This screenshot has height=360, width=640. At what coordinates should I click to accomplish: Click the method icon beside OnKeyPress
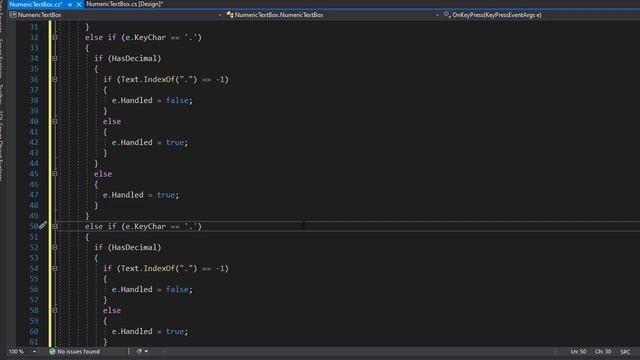447,15
